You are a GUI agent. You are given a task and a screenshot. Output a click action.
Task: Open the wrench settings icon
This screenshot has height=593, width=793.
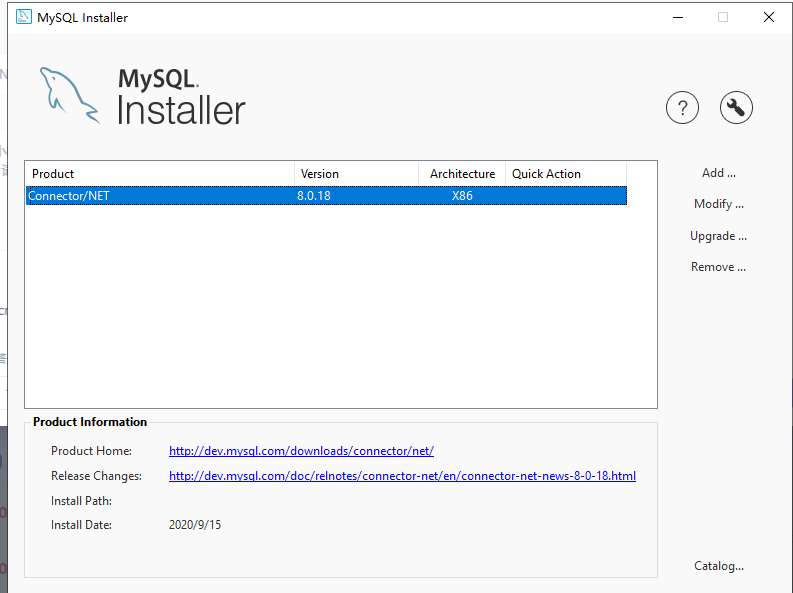point(736,108)
